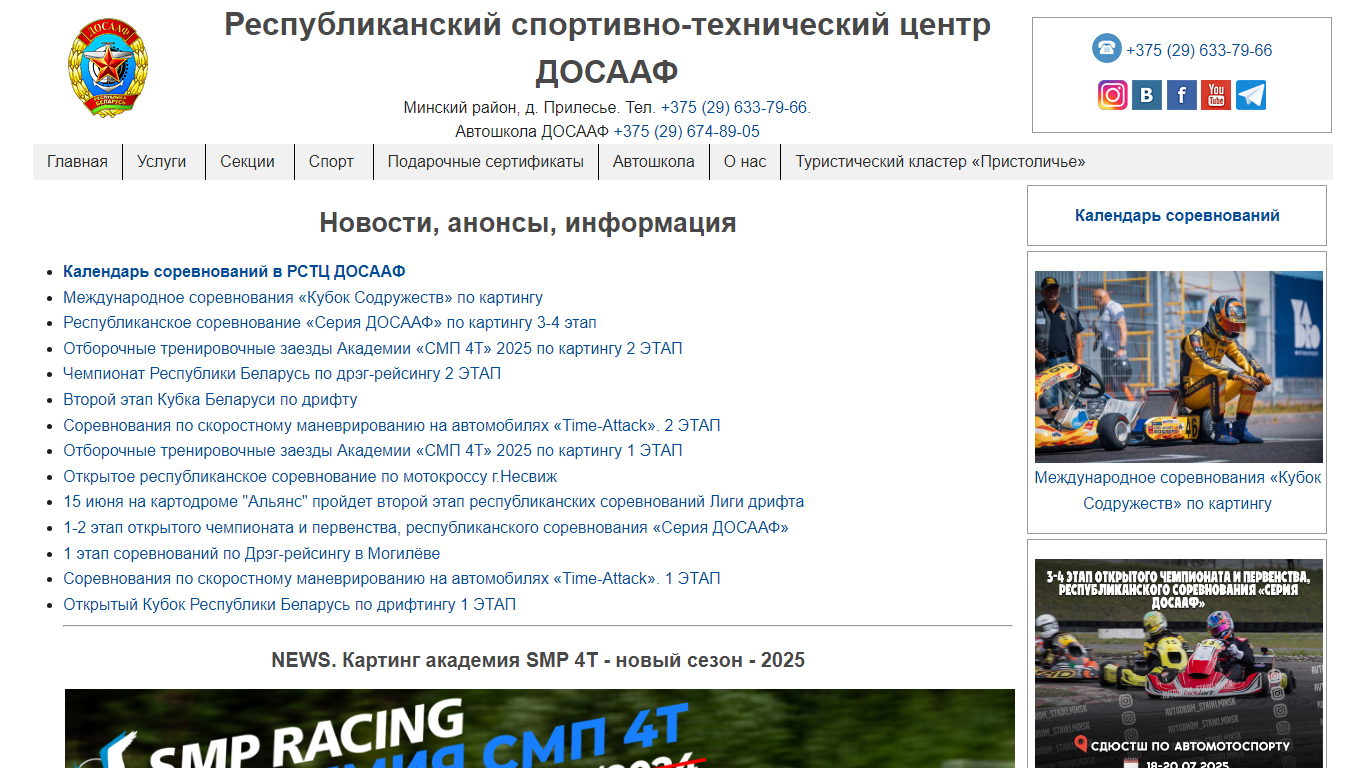This screenshot has width=1366, height=768.
Task: Open the Главная menu item
Action: tap(77, 162)
